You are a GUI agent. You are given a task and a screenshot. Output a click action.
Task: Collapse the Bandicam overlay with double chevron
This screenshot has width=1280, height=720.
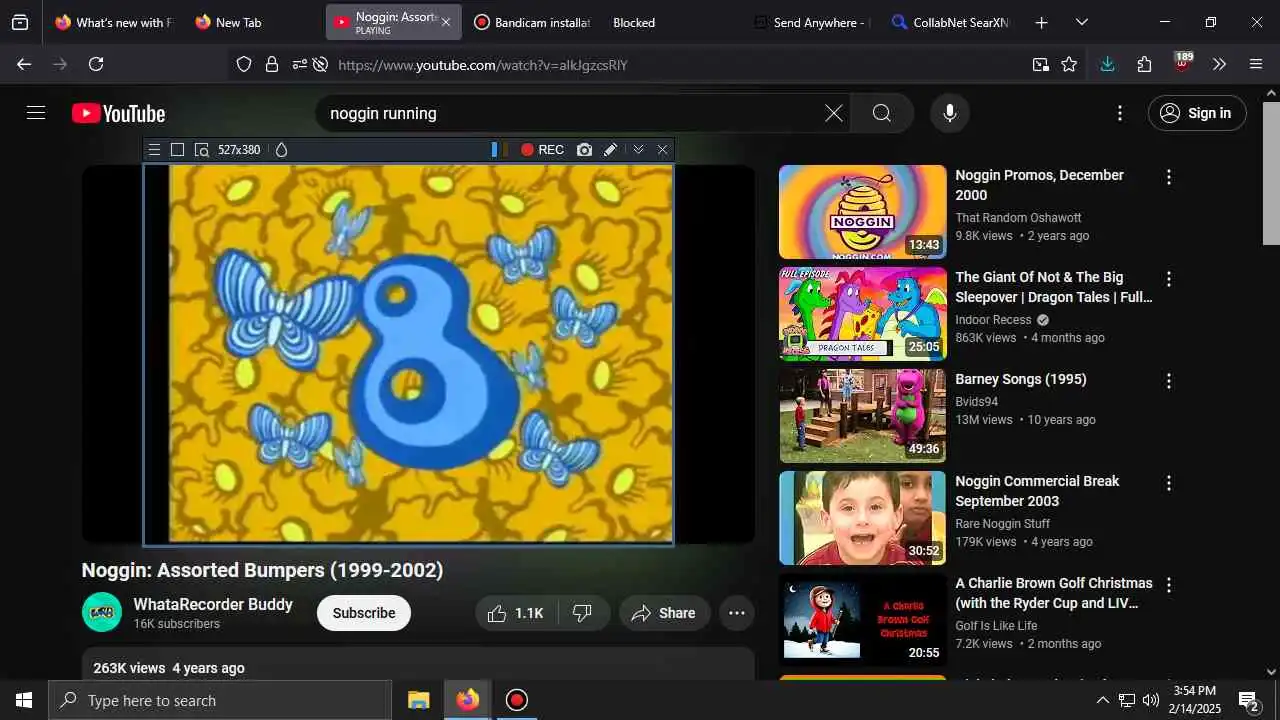638,150
